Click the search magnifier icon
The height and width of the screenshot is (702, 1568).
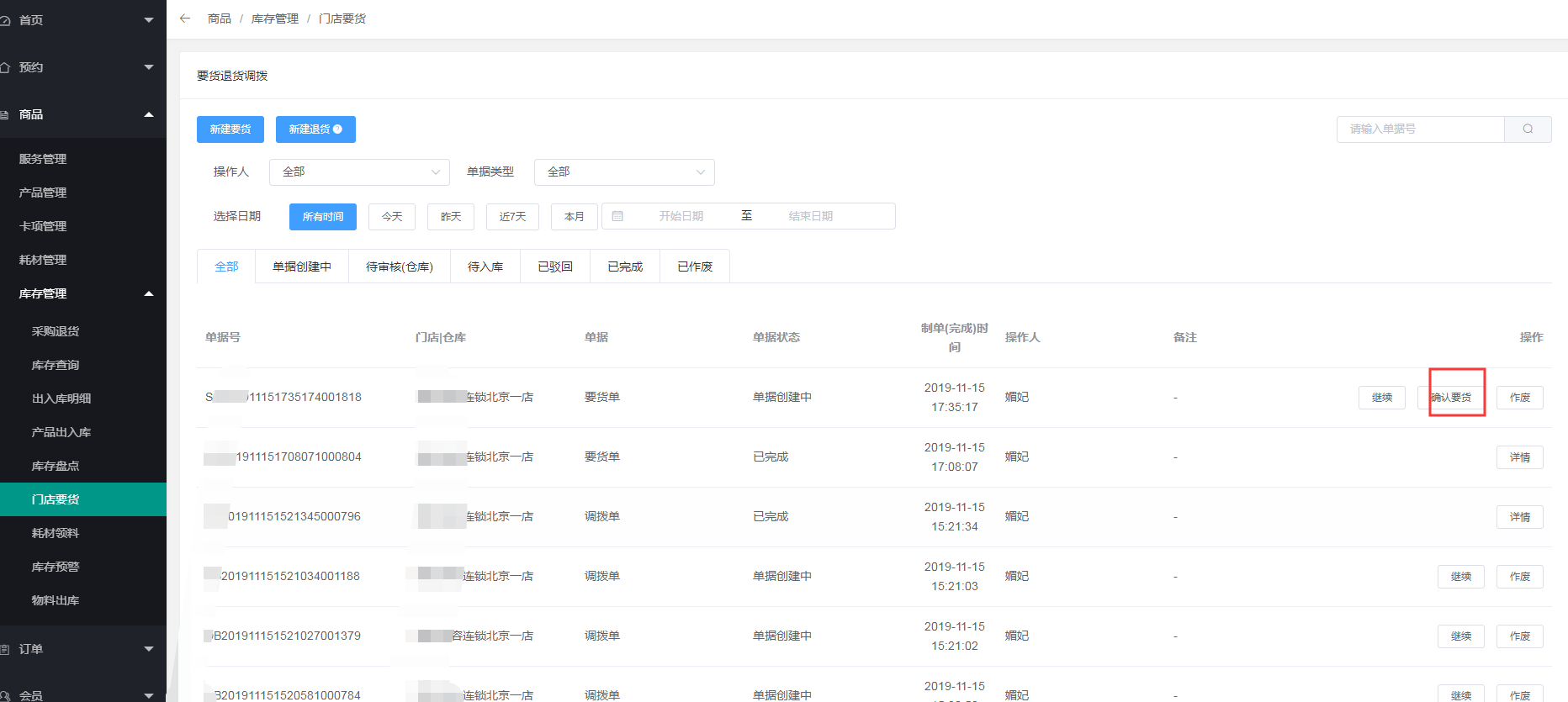click(1528, 129)
